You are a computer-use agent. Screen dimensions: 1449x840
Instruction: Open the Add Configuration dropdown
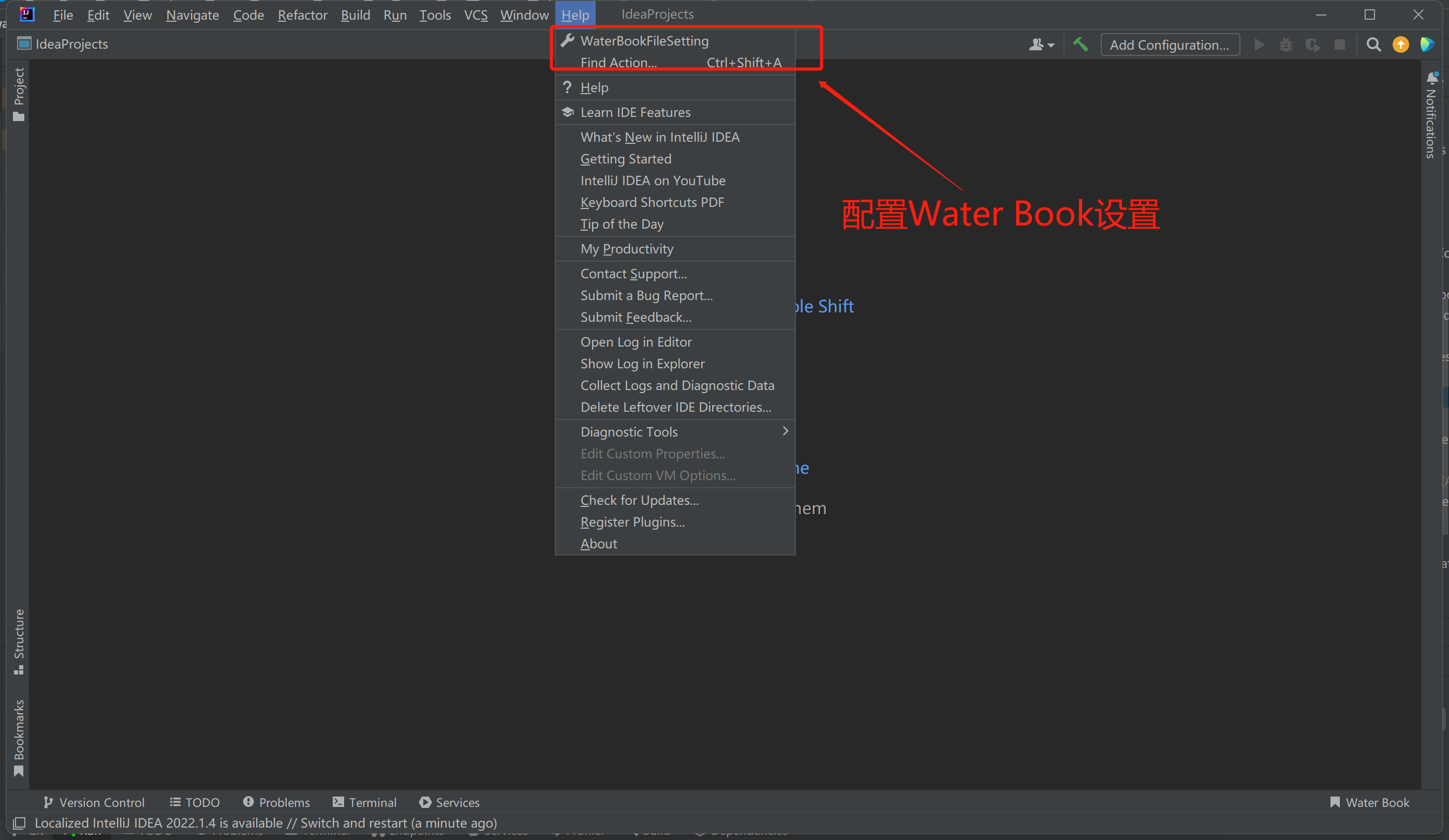tap(1170, 44)
